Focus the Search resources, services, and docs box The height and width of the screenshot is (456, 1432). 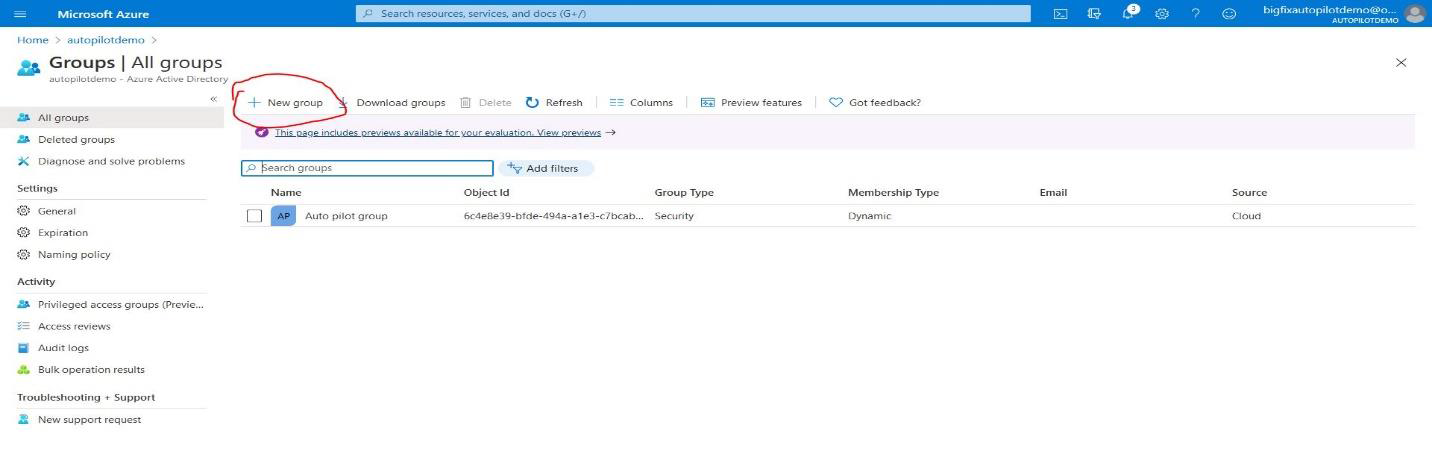(x=693, y=14)
